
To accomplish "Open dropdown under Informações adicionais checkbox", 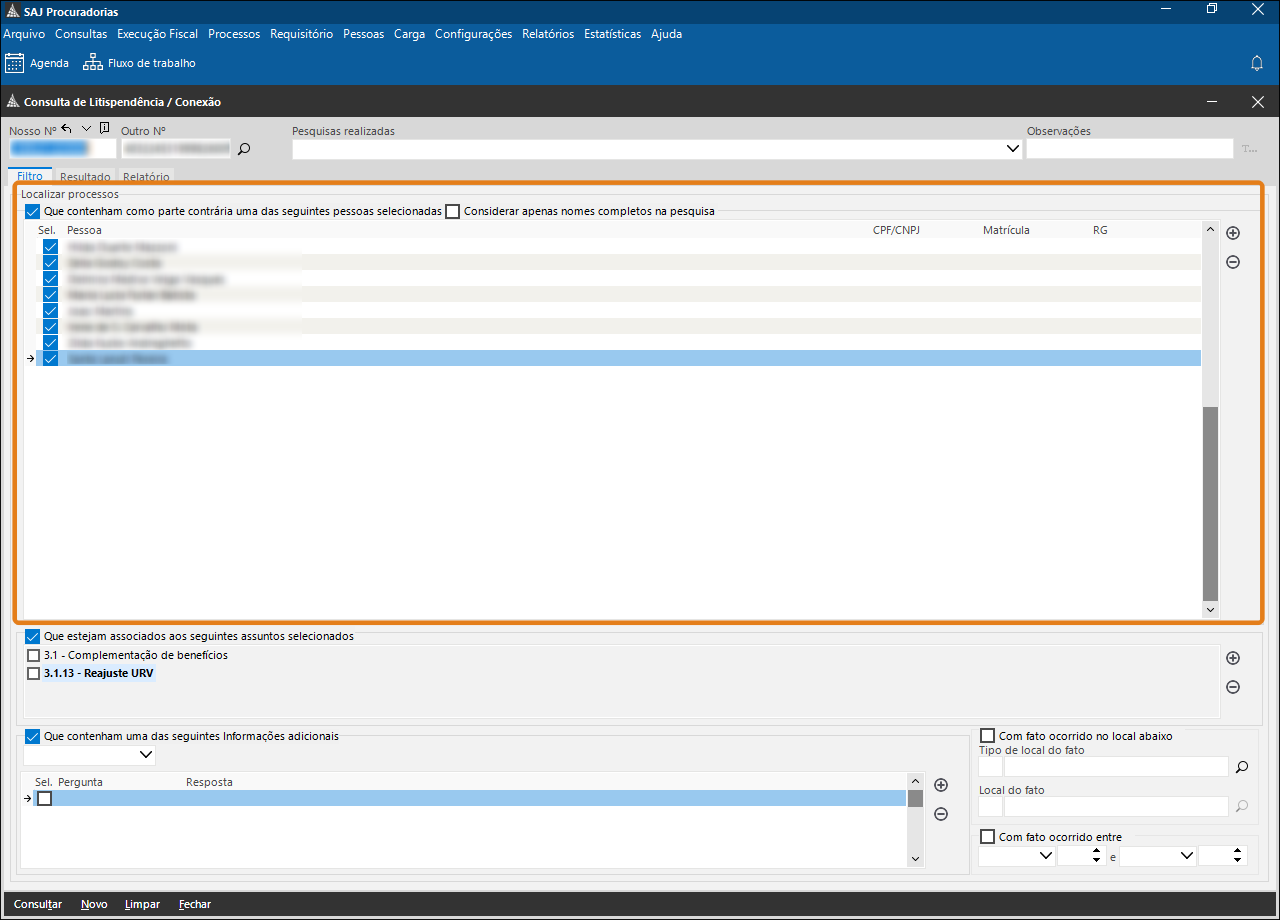I will tap(146, 754).
